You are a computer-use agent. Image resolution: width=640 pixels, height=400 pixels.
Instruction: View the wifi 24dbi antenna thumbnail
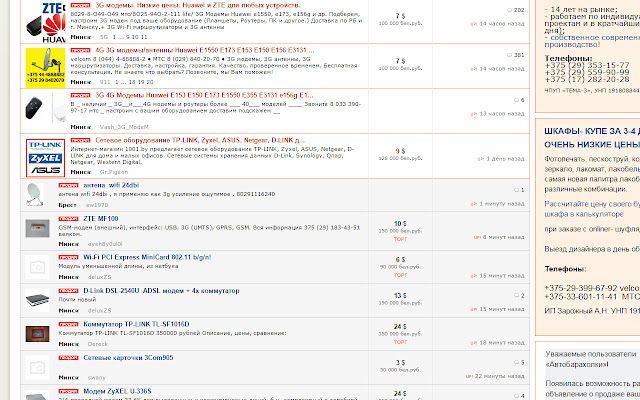pos(34,195)
